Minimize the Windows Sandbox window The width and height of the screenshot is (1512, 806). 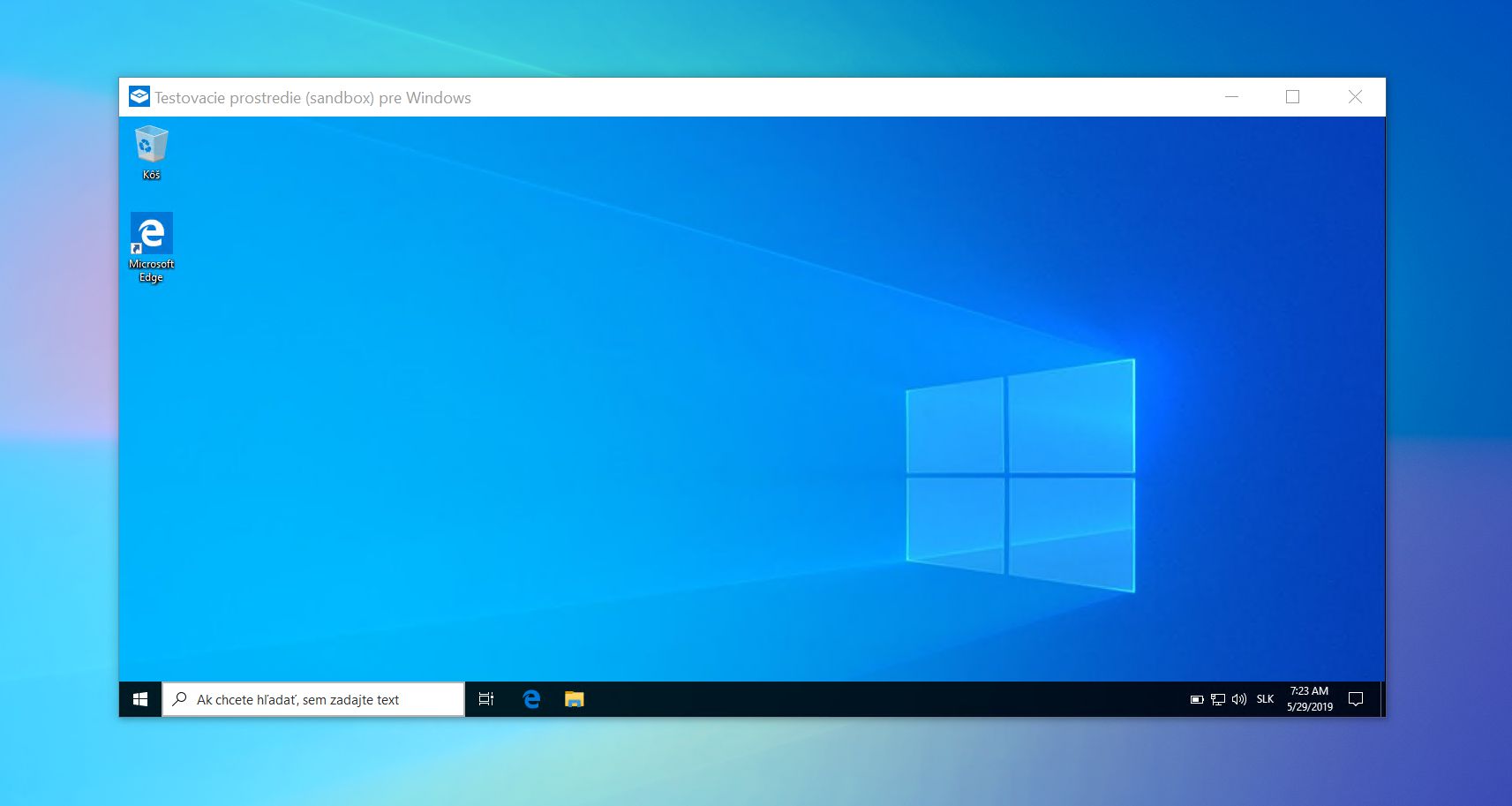point(1232,96)
